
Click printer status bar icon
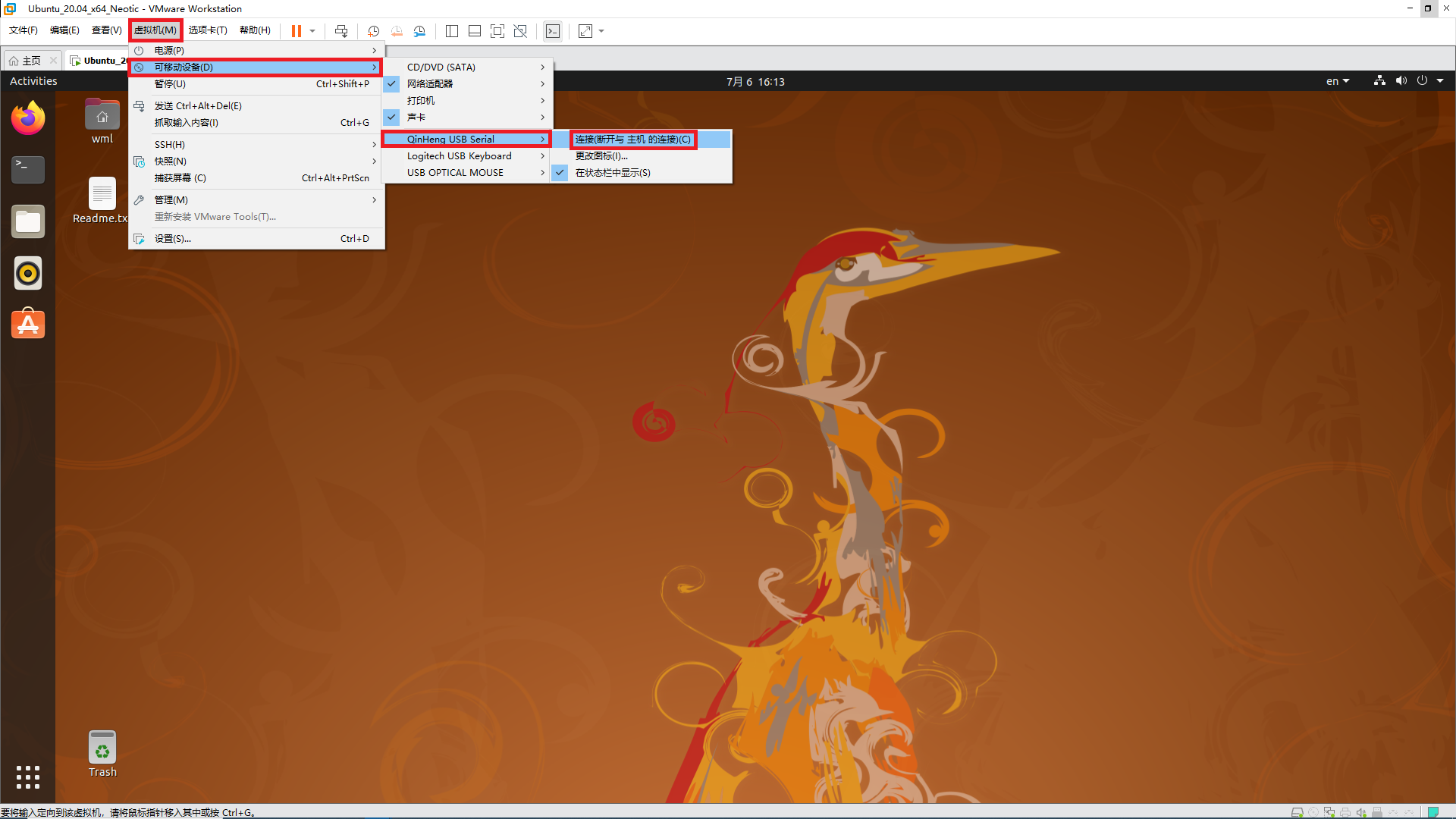[1345, 812]
